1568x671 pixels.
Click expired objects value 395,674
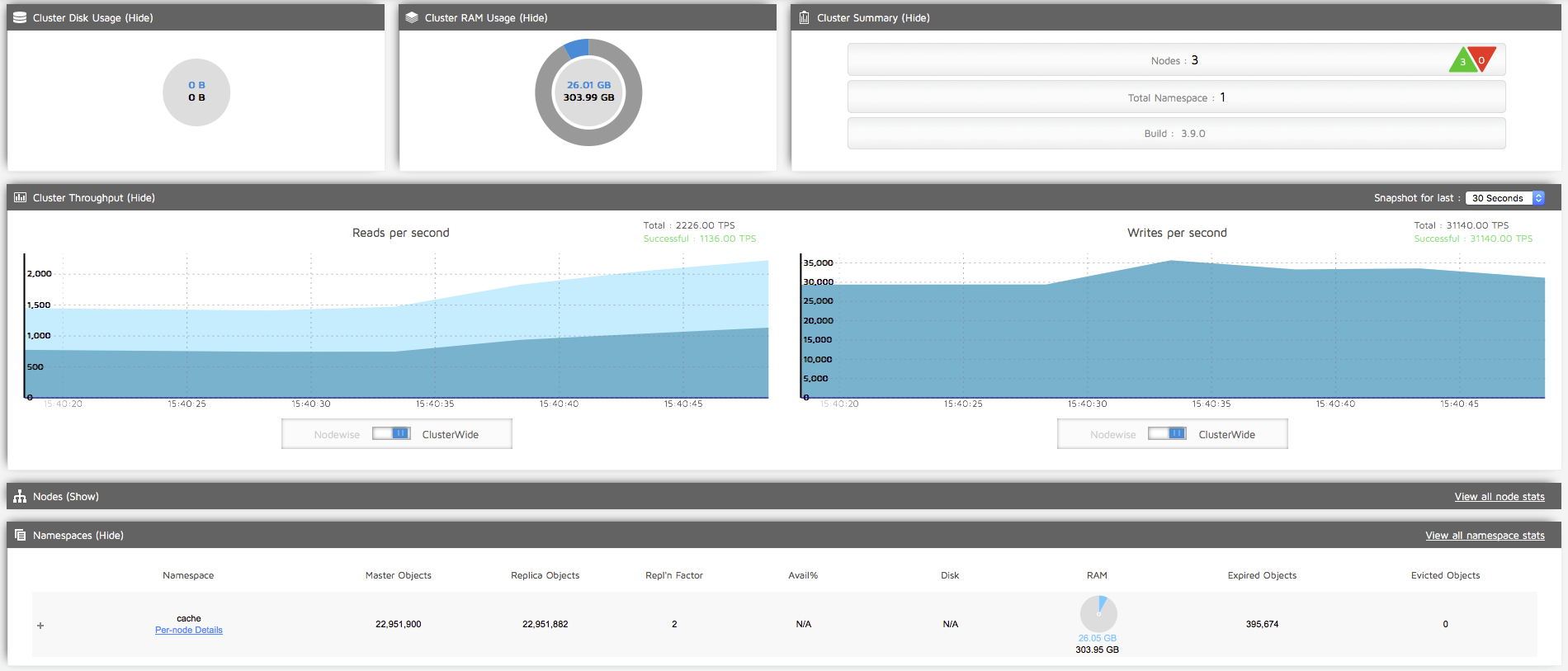click(x=1262, y=624)
